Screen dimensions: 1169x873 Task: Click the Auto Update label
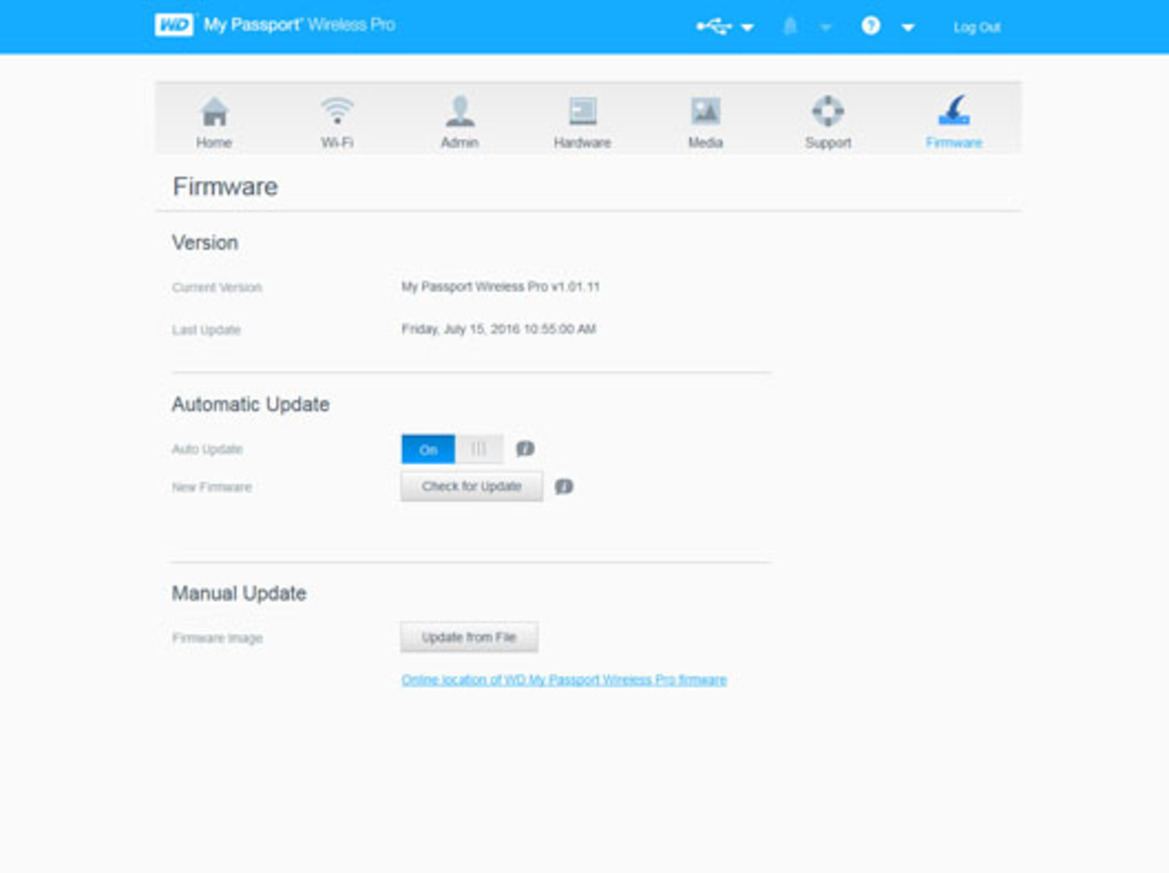click(x=207, y=450)
